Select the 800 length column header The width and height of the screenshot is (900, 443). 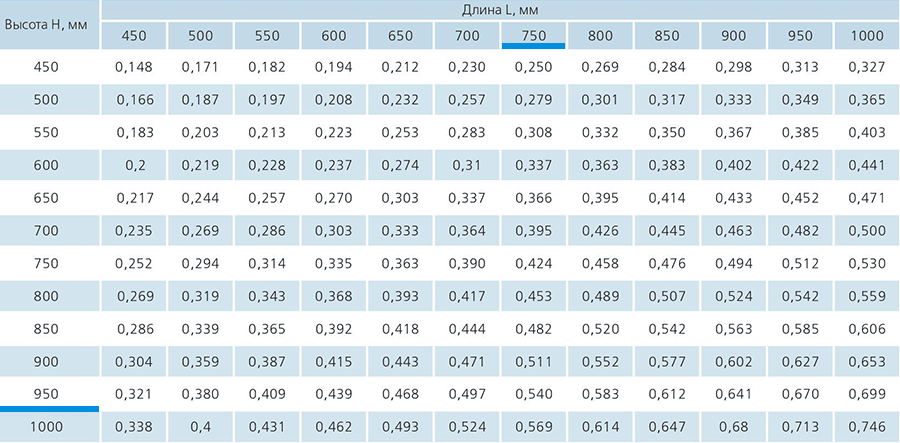pos(600,36)
